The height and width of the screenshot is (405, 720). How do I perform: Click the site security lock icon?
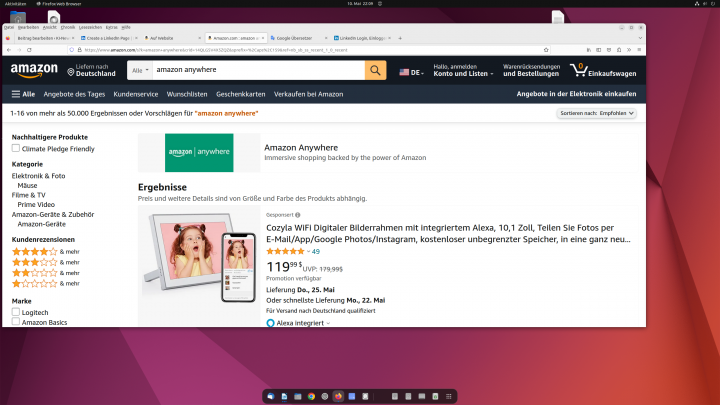79,50
